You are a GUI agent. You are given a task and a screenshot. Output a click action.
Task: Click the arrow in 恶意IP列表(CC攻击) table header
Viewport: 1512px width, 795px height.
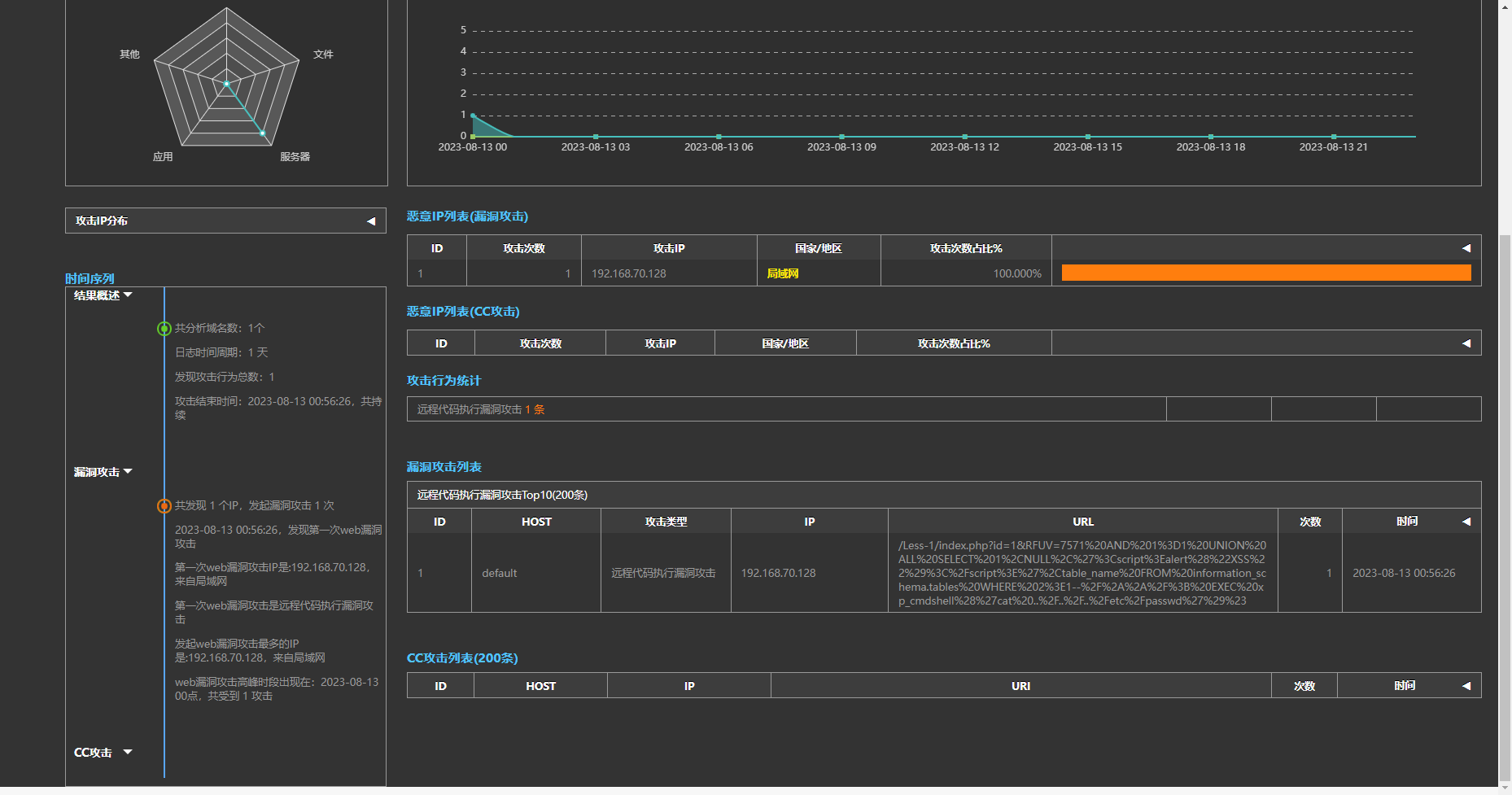tap(1466, 343)
